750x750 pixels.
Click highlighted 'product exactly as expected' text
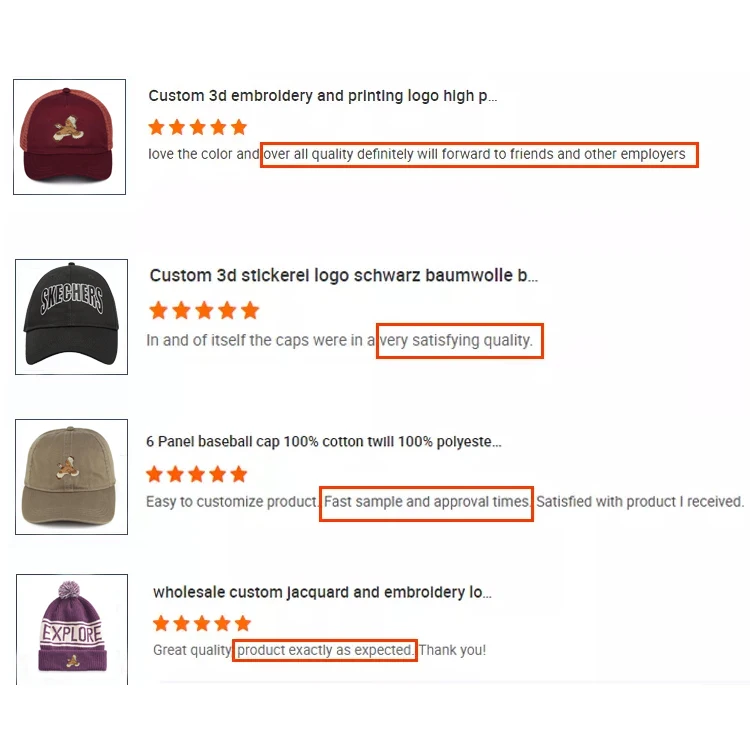325,650
